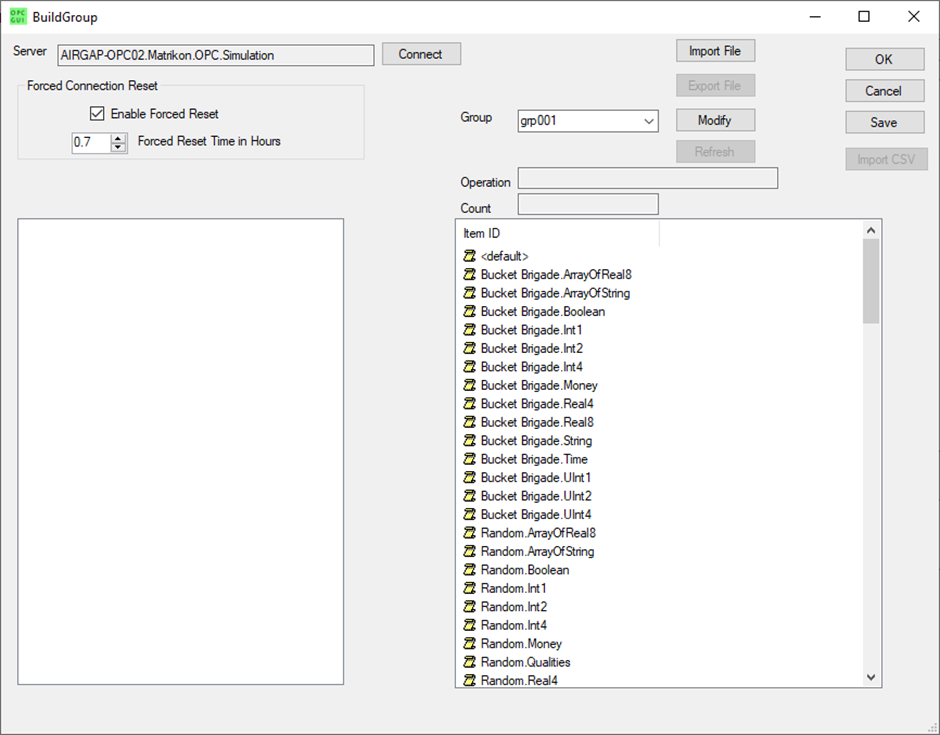Image resolution: width=940 pixels, height=735 pixels.
Task: Click the icon for Bucket Brigade.Real8
Action: point(469,422)
